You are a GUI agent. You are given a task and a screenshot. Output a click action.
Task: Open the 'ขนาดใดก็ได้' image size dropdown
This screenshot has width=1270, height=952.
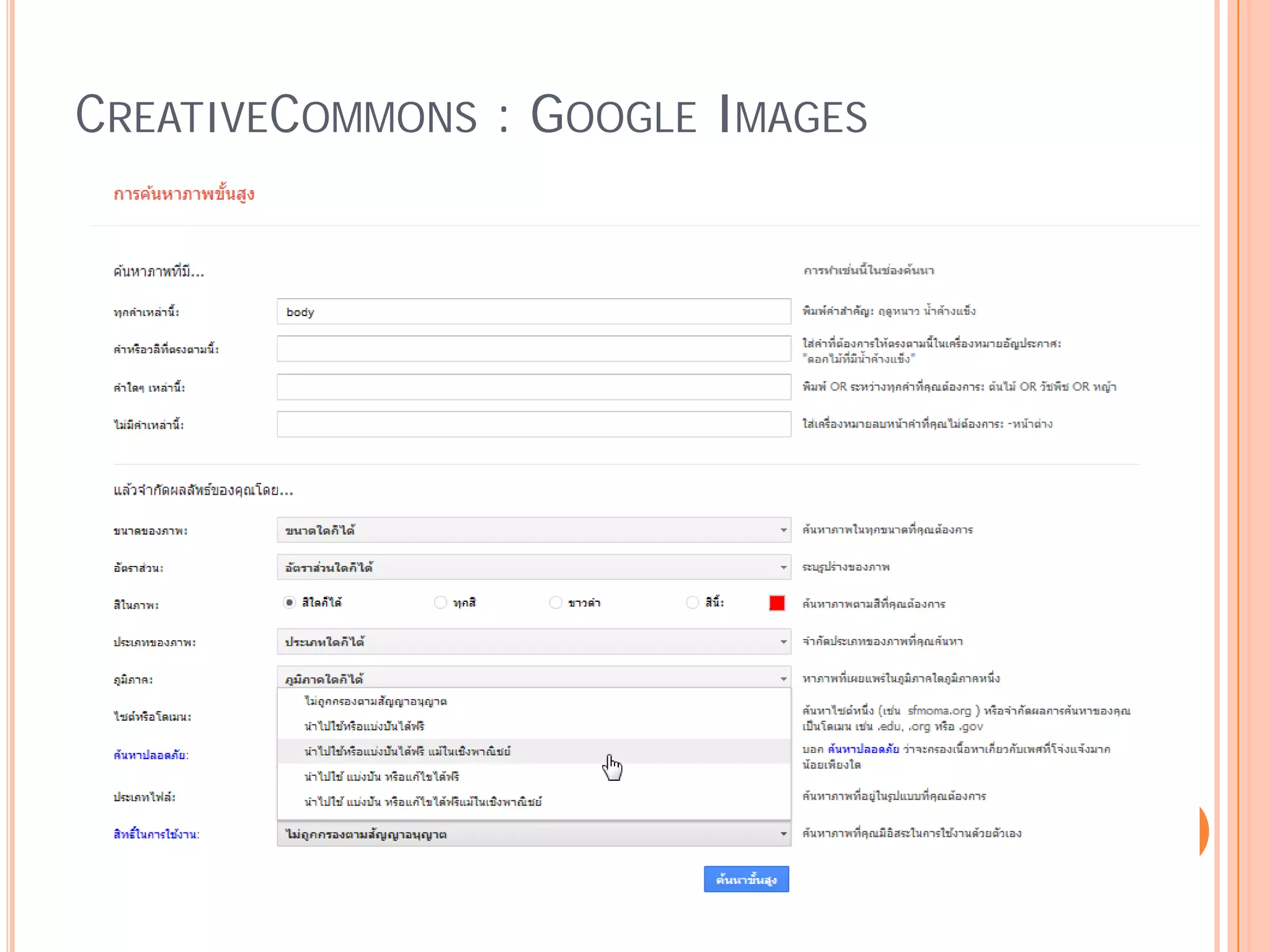pos(534,530)
